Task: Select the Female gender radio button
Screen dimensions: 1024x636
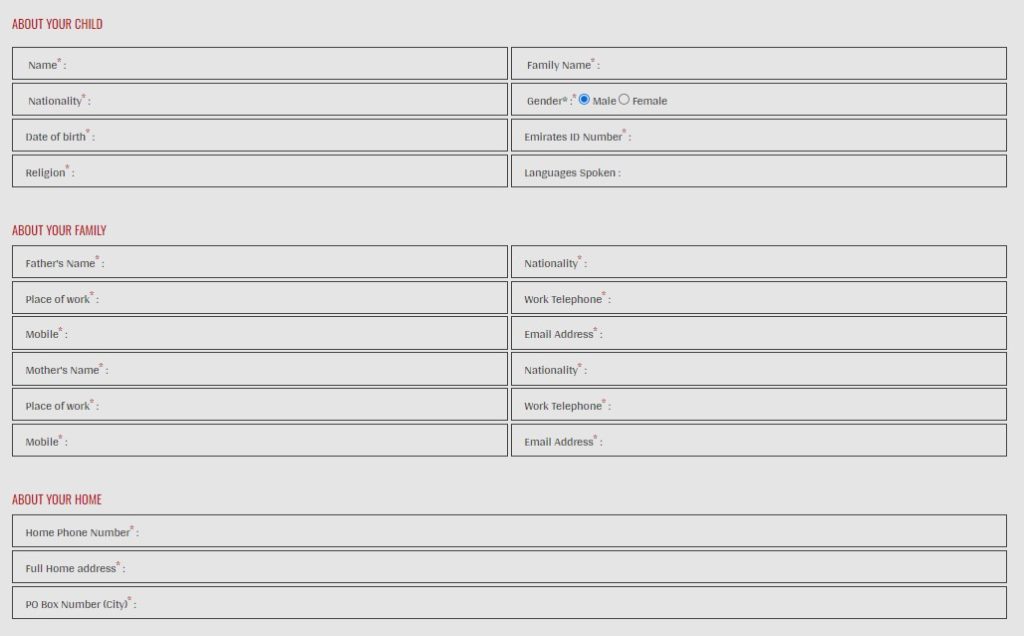Action: click(x=624, y=100)
